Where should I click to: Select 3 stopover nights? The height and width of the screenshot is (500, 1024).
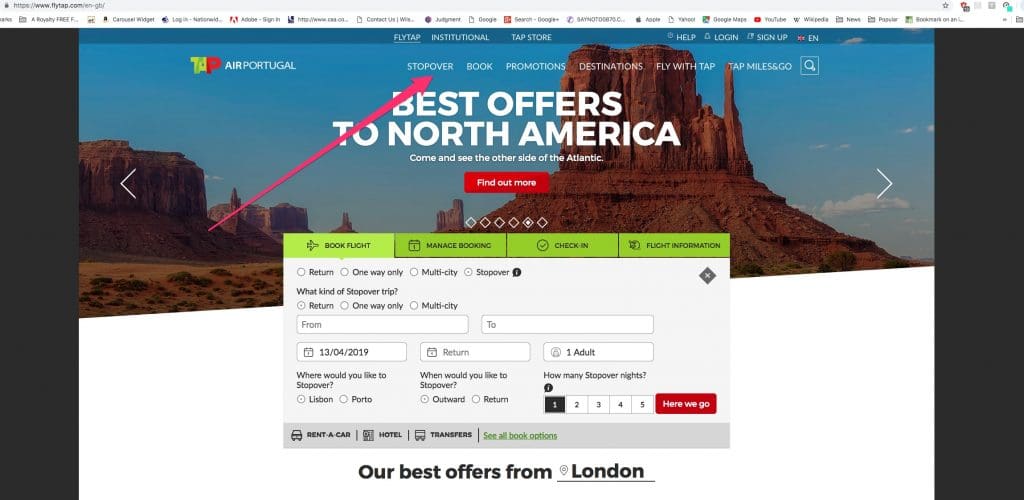coord(598,405)
